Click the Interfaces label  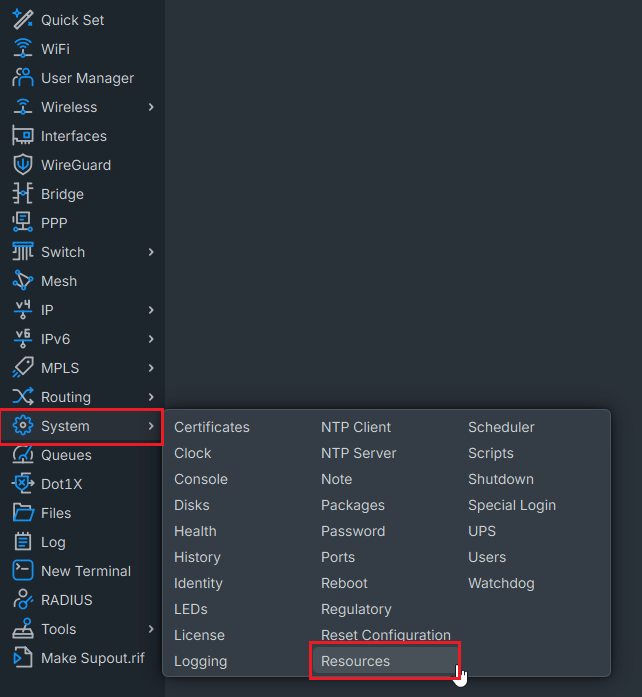[74, 136]
